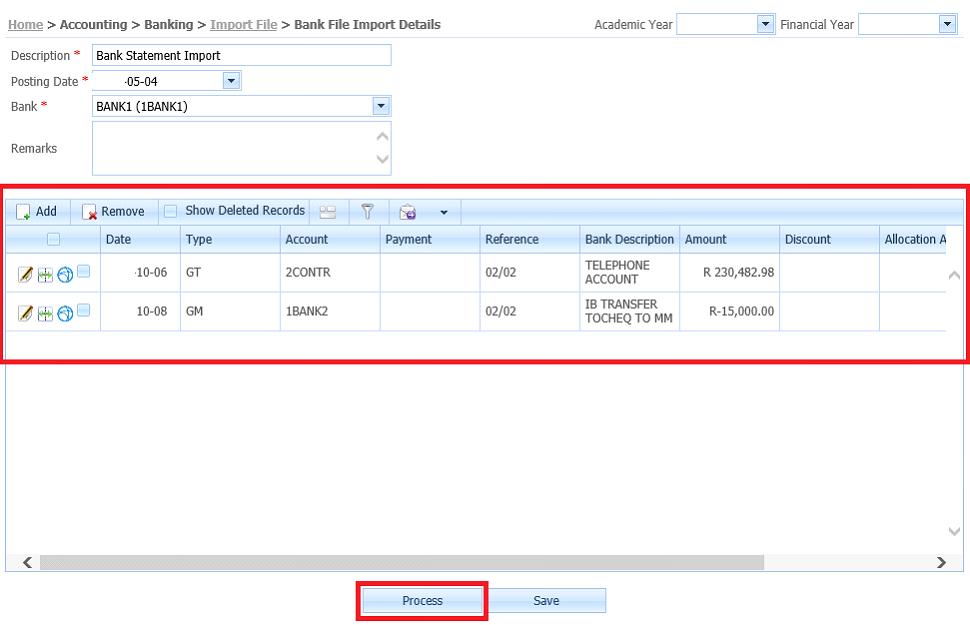Viewport: 970px width, 625px height.
Task: Click the grid vertical scroll up arrow
Action: pos(955,275)
